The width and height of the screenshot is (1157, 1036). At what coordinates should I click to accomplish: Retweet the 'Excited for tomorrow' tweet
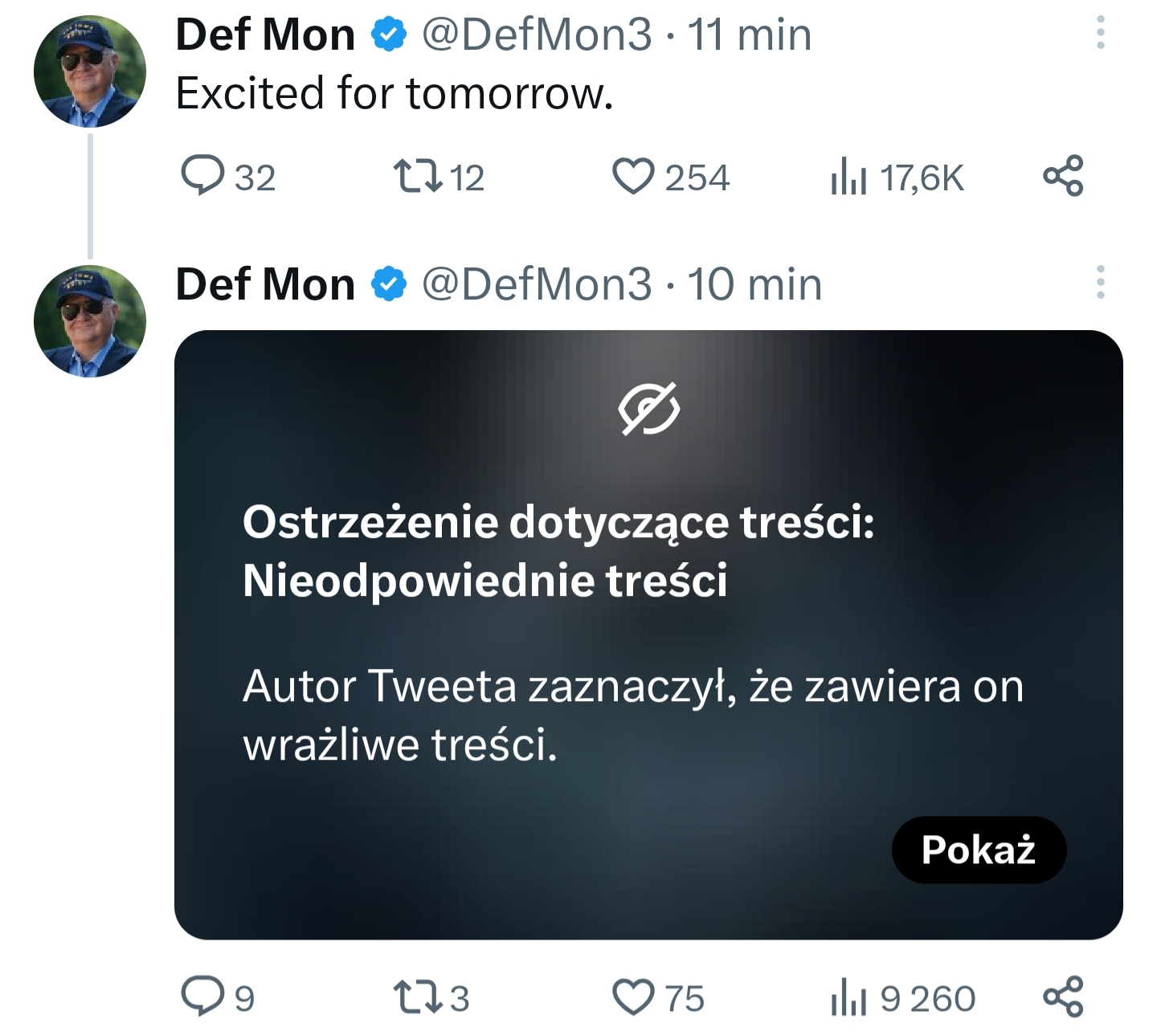coord(438,177)
